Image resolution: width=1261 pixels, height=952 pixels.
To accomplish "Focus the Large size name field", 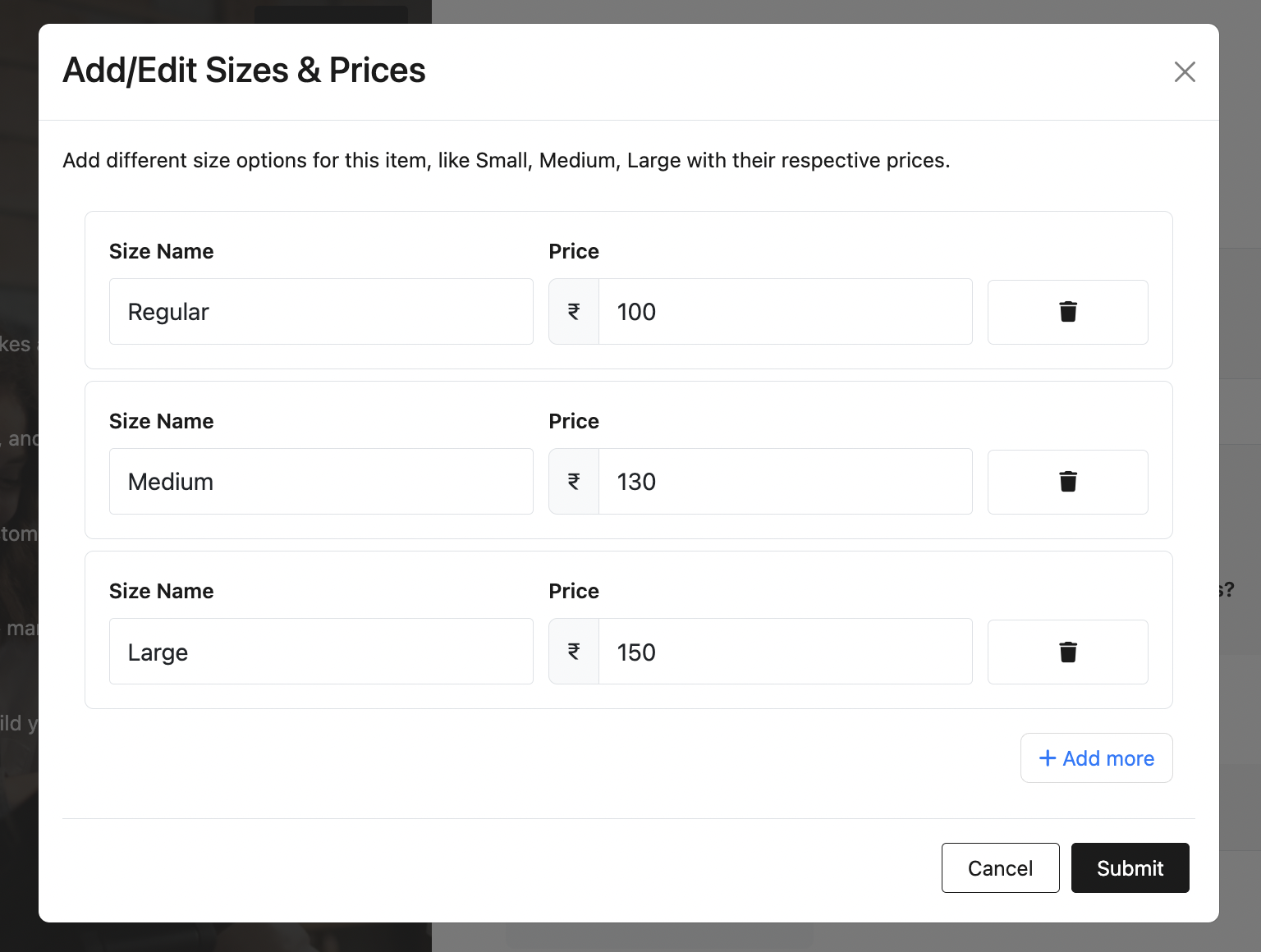I will click(x=321, y=652).
